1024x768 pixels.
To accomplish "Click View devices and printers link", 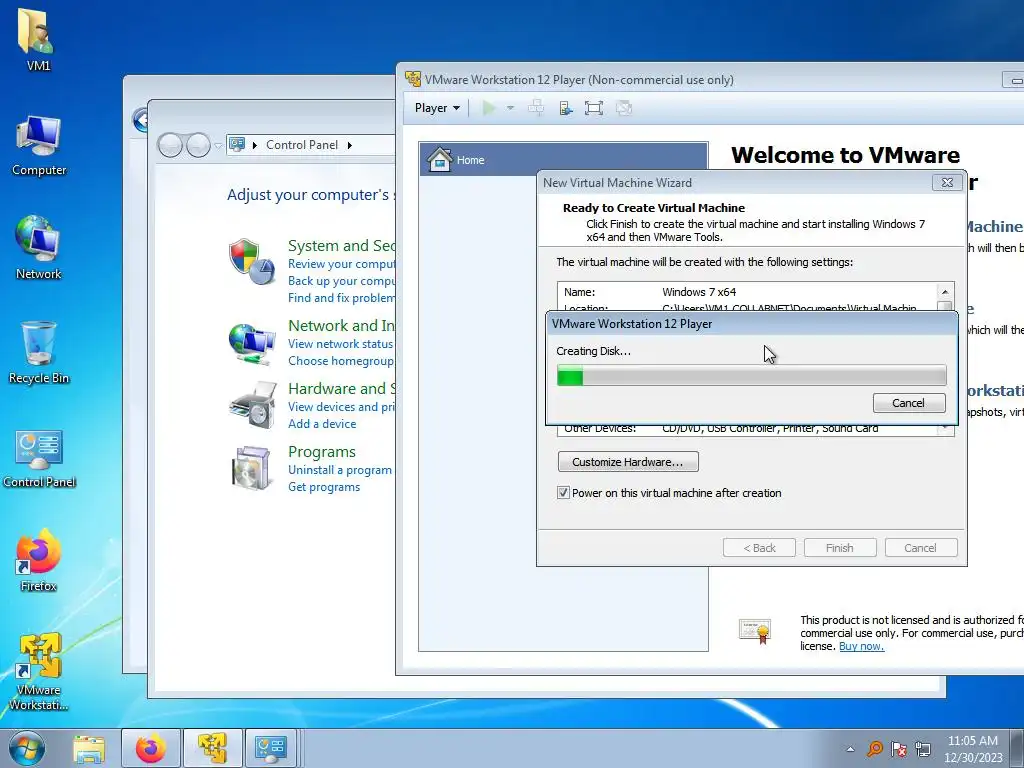I will pos(342,406).
